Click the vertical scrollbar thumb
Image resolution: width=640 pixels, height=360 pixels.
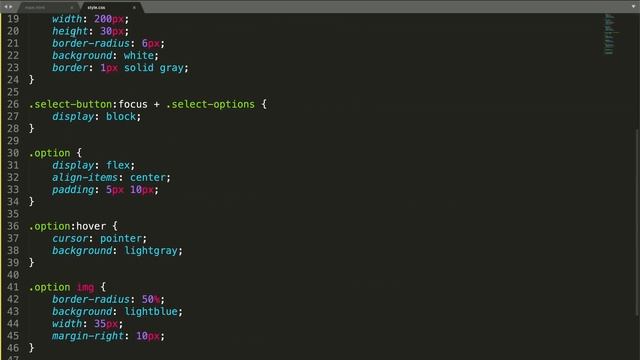click(637, 222)
